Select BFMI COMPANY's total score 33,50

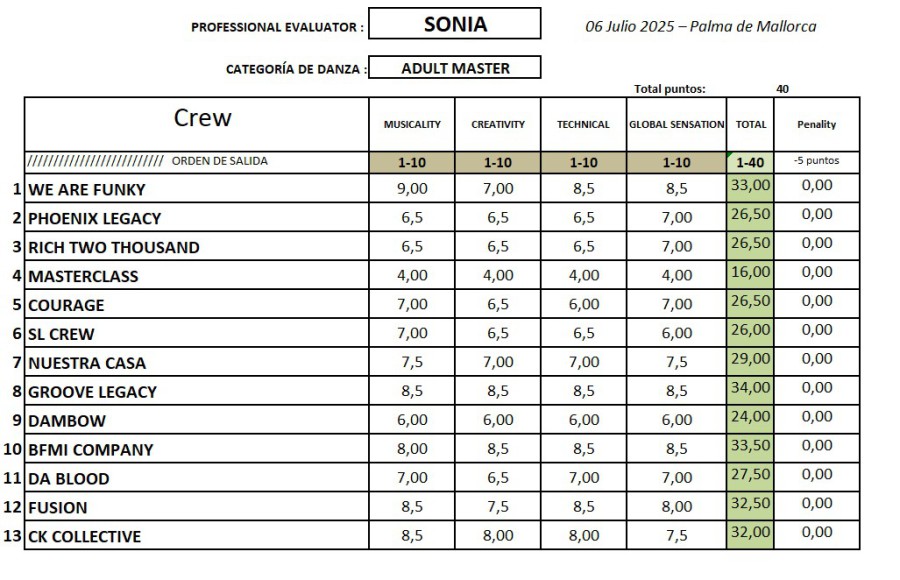pos(750,445)
